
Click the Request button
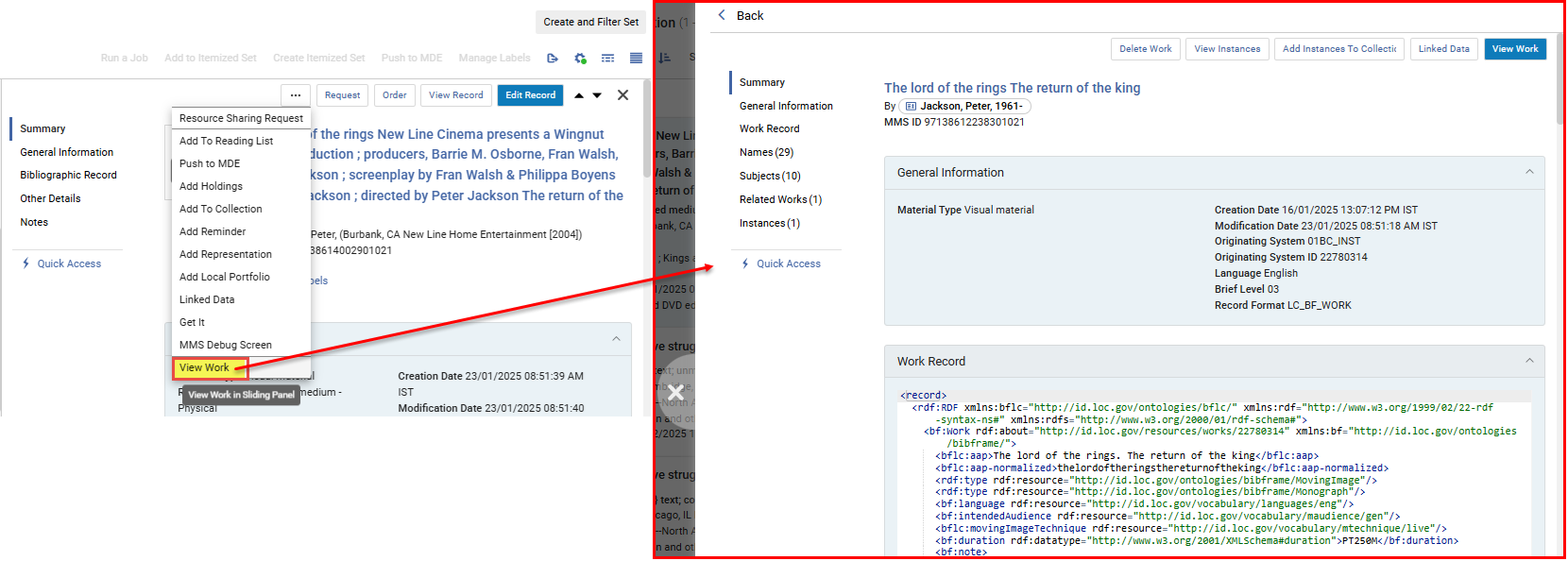click(342, 95)
